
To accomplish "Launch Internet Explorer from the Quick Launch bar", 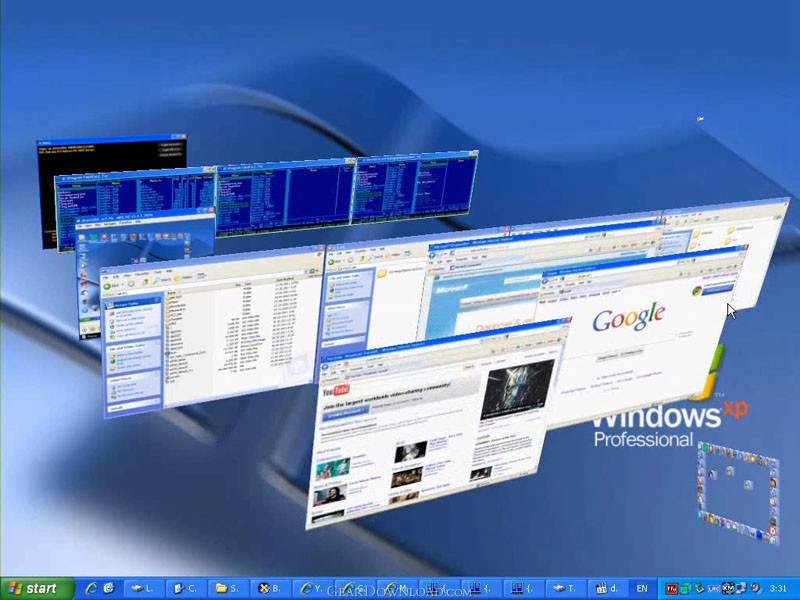I will click(x=92, y=589).
